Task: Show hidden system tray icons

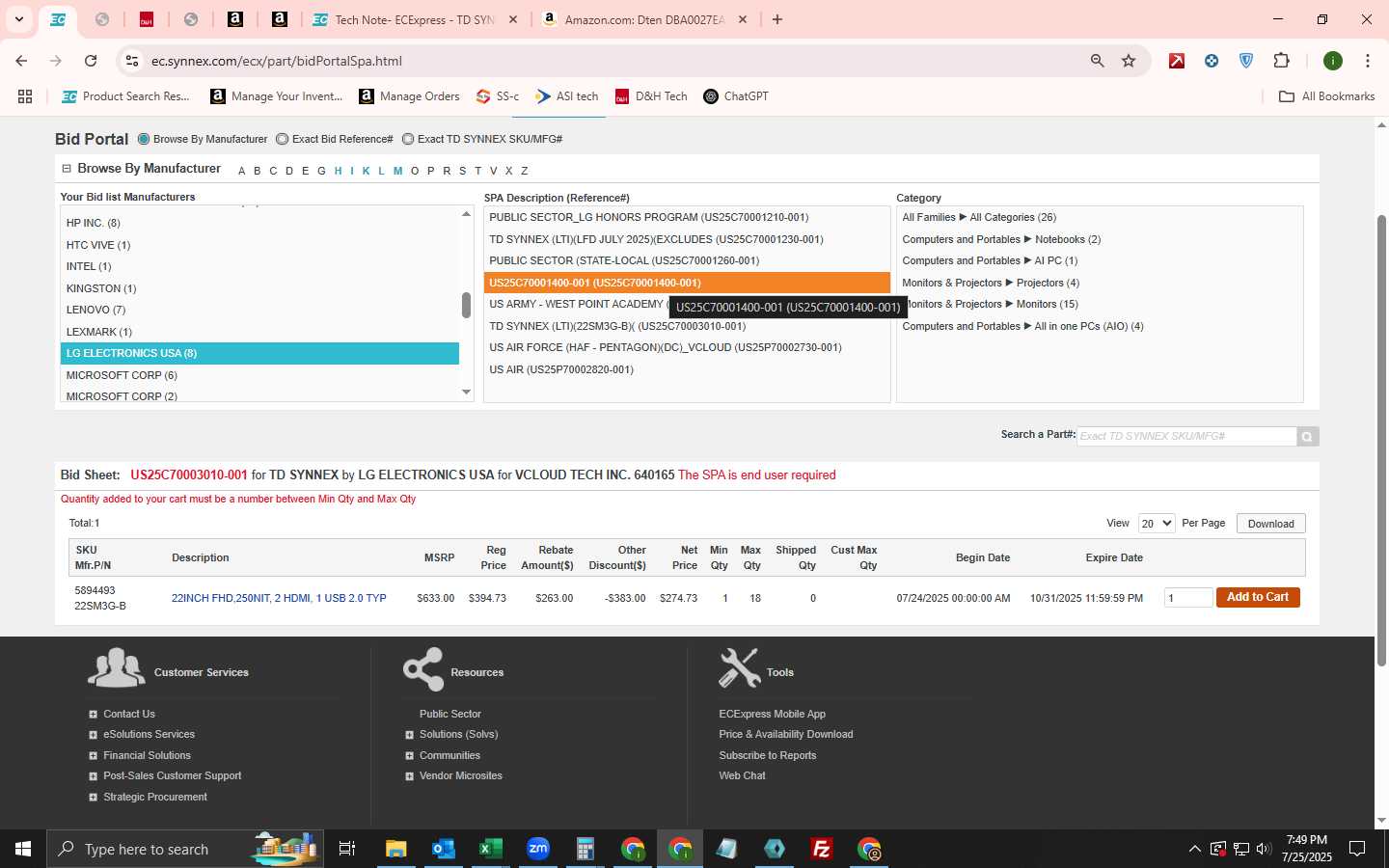Action: coord(1194,849)
